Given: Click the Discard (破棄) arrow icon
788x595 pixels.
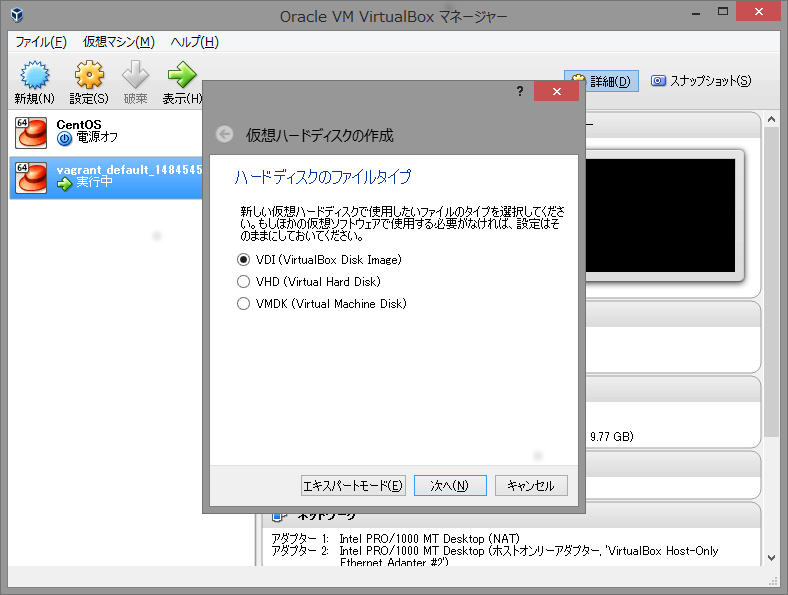Looking at the screenshot, I should tap(135, 75).
